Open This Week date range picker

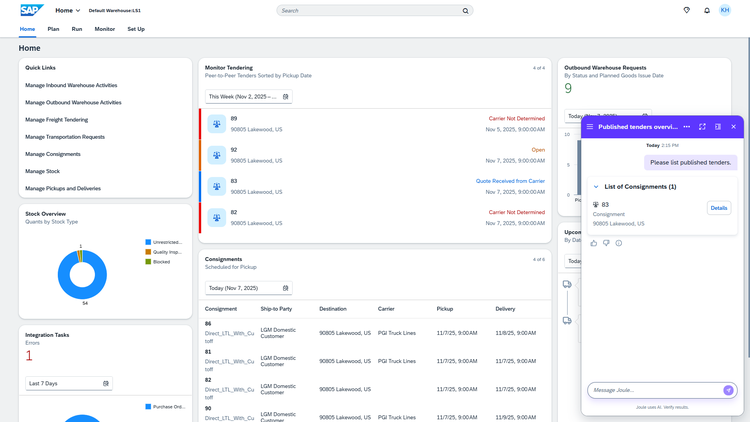249,97
